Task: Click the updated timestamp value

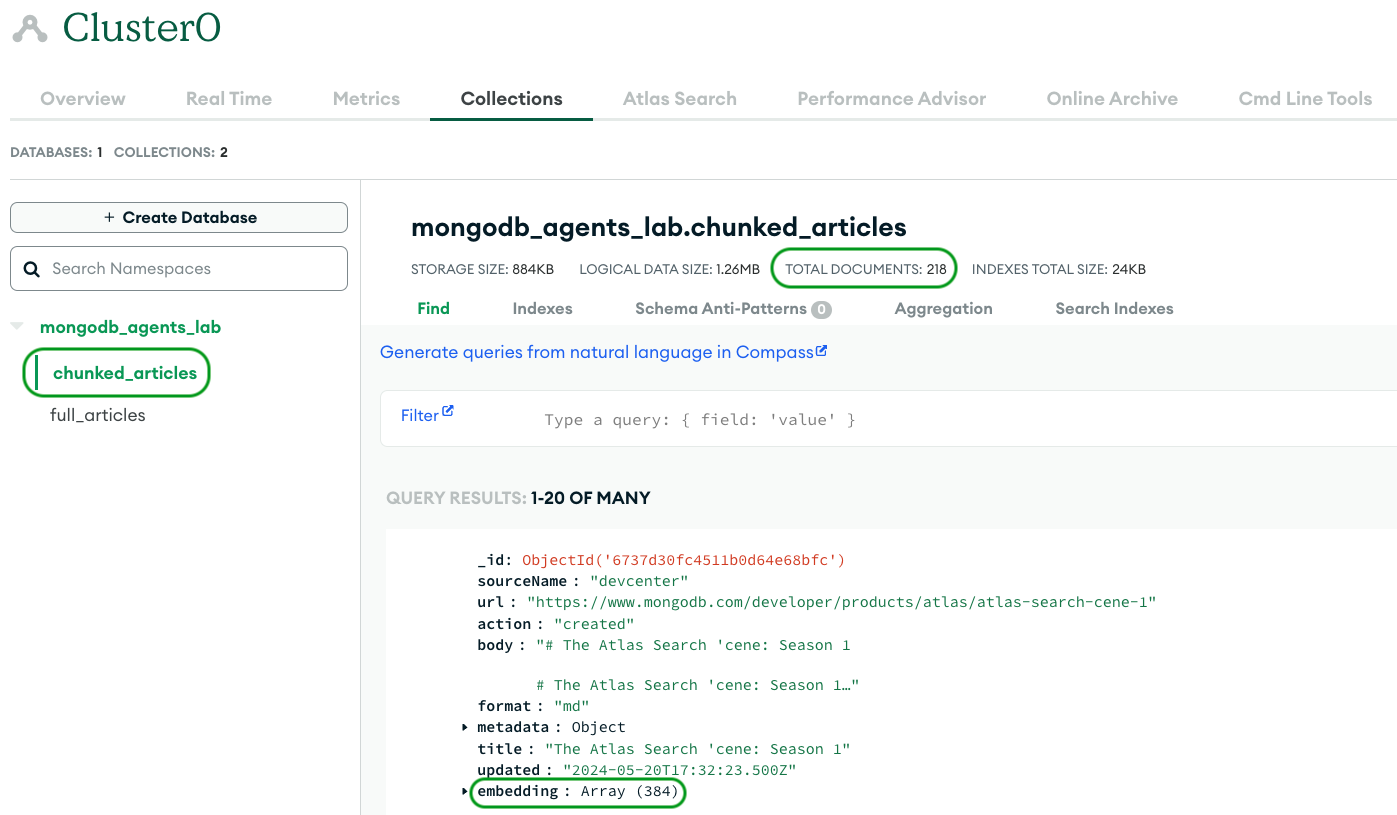Action: click(x=679, y=770)
